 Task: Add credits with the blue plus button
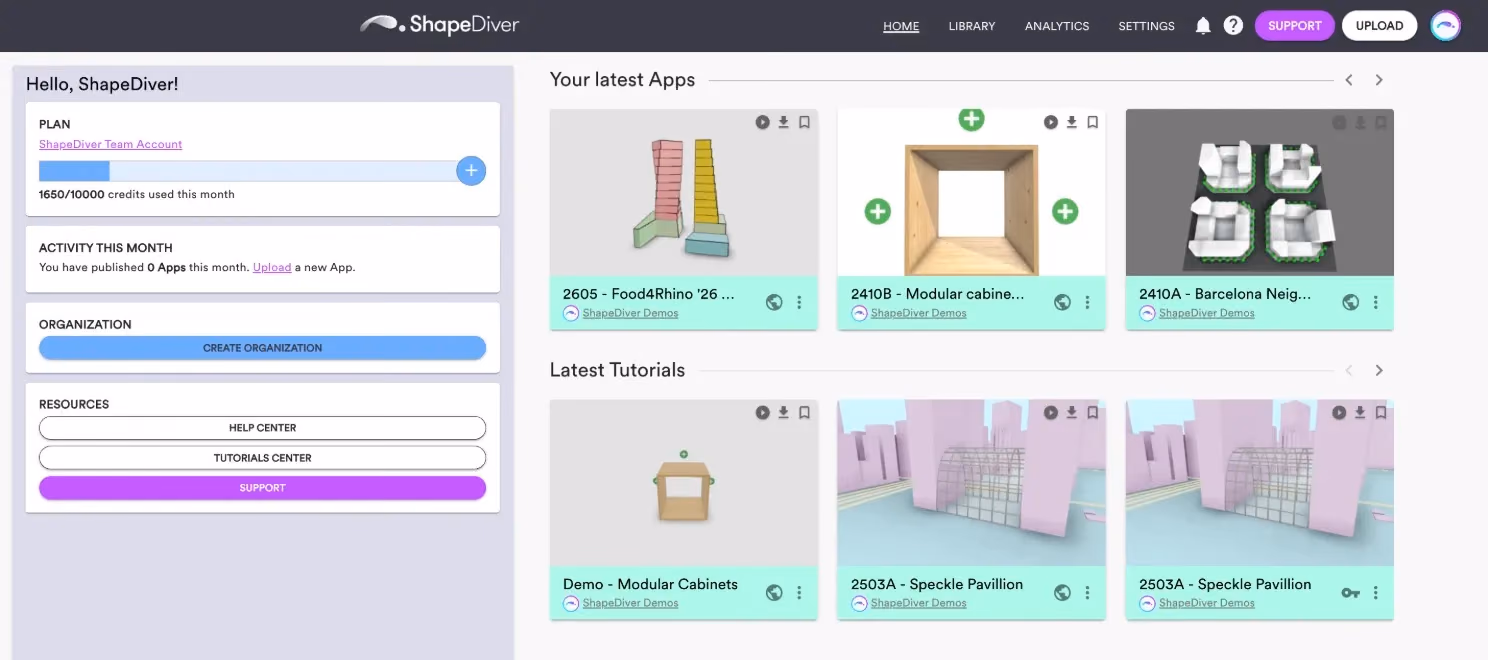pyautogui.click(x=471, y=171)
